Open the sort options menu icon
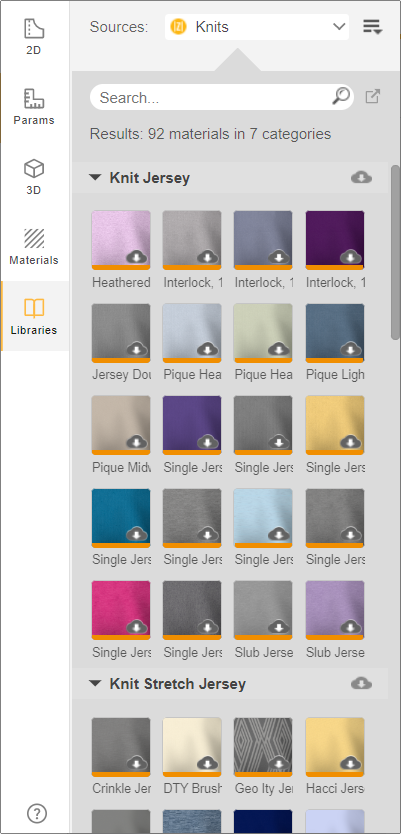 (x=373, y=27)
